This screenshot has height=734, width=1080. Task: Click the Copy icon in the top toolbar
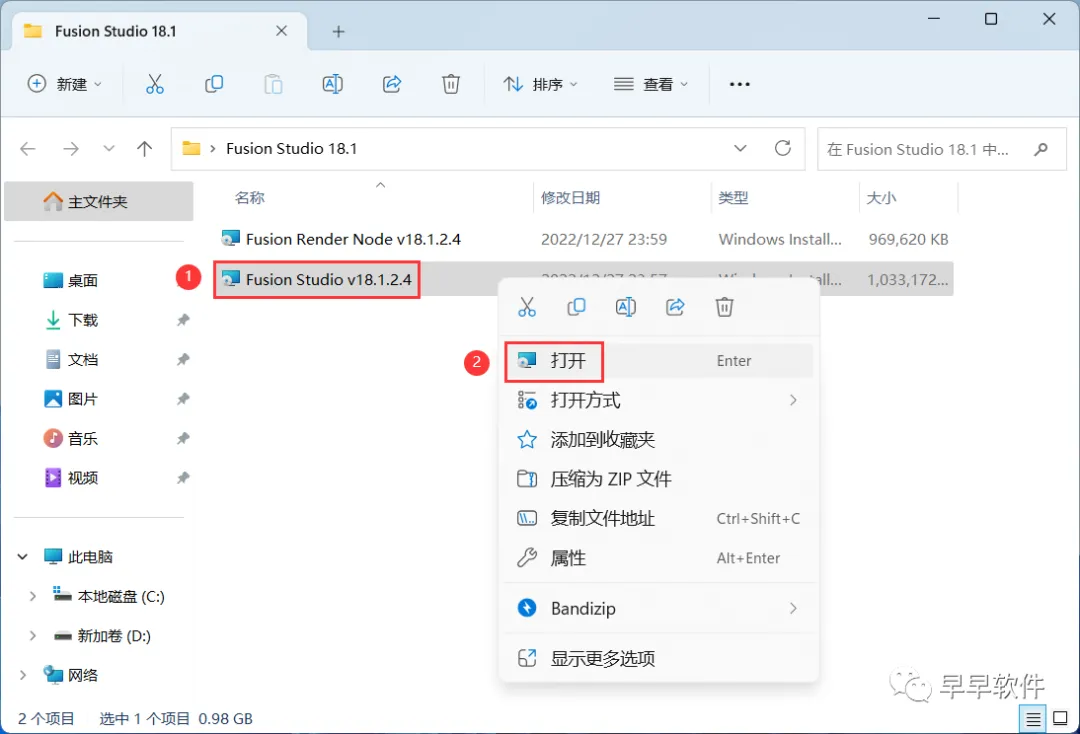[x=214, y=84]
